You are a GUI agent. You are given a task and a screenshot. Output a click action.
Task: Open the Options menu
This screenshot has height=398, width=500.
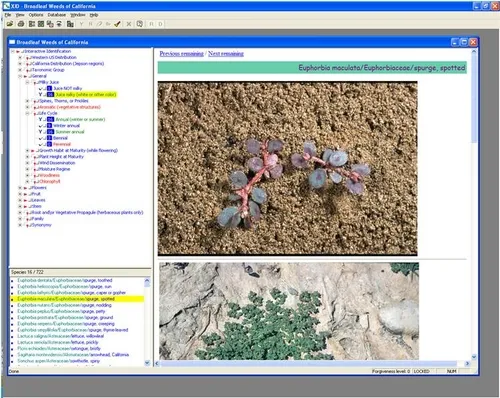(x=36, y=15)
